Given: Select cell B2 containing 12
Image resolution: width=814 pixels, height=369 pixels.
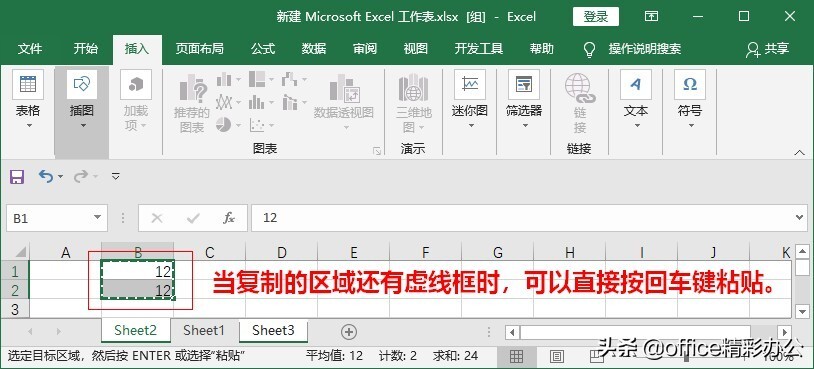Looking at the screenshot, I should coord(138,290).
